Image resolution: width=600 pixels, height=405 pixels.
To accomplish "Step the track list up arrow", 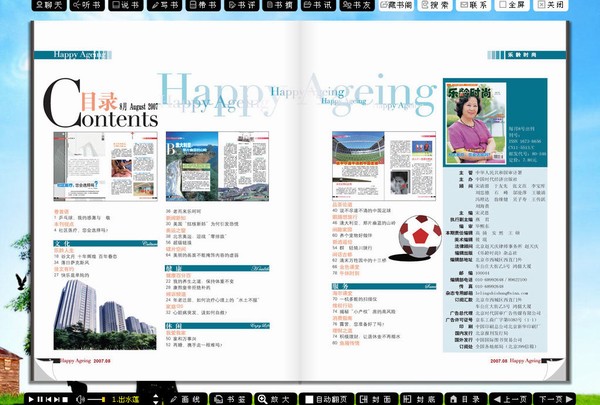I will pos(155,396).
